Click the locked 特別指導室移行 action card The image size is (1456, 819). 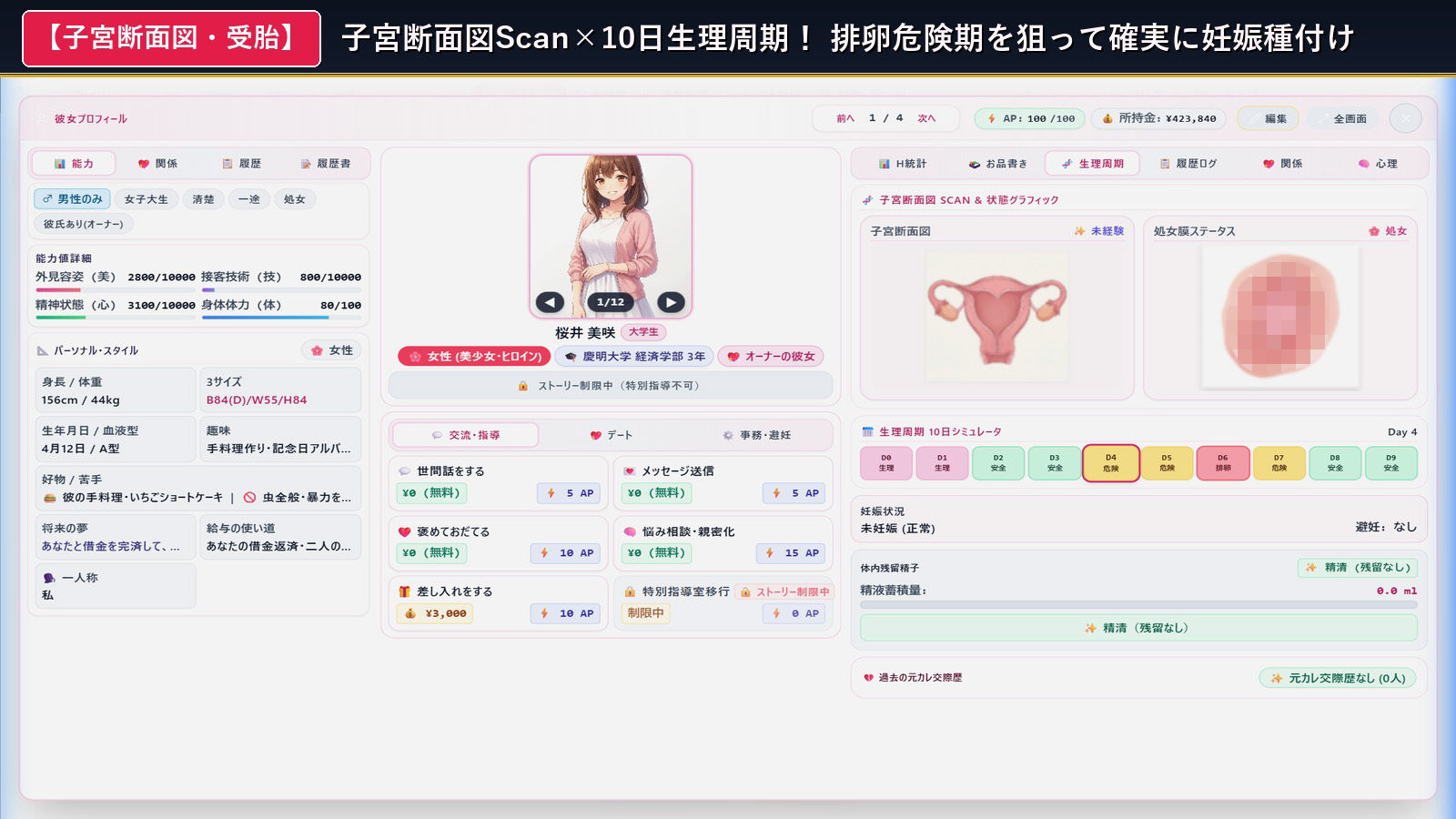(723, 603)
